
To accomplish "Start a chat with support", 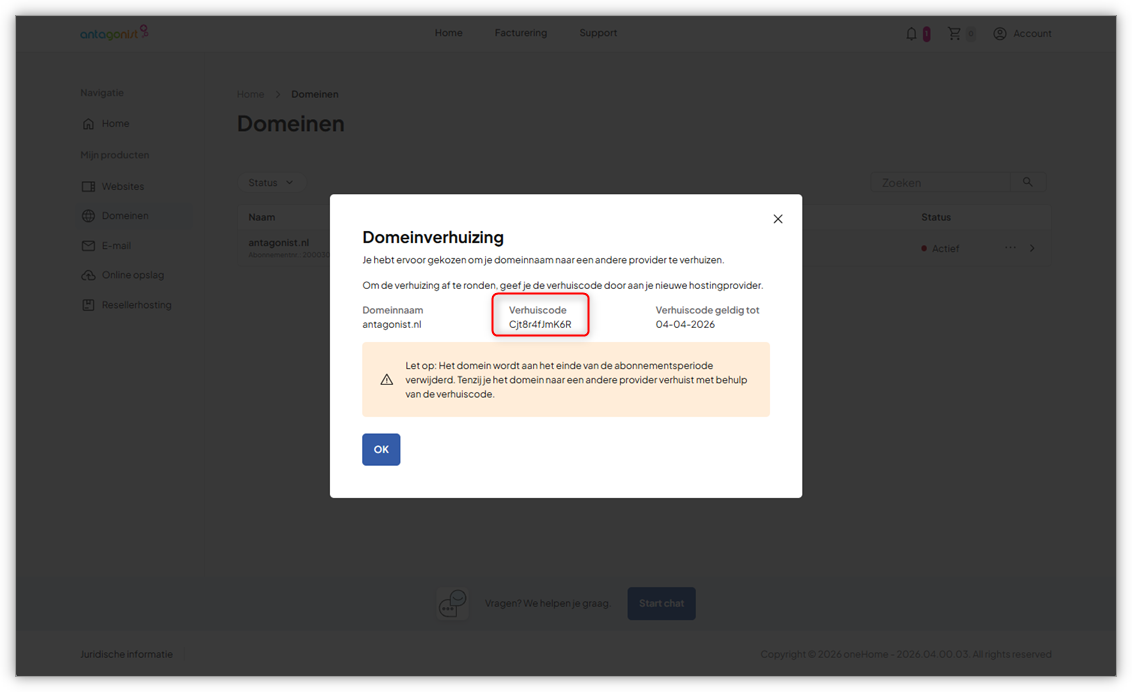I will [661, 603].
